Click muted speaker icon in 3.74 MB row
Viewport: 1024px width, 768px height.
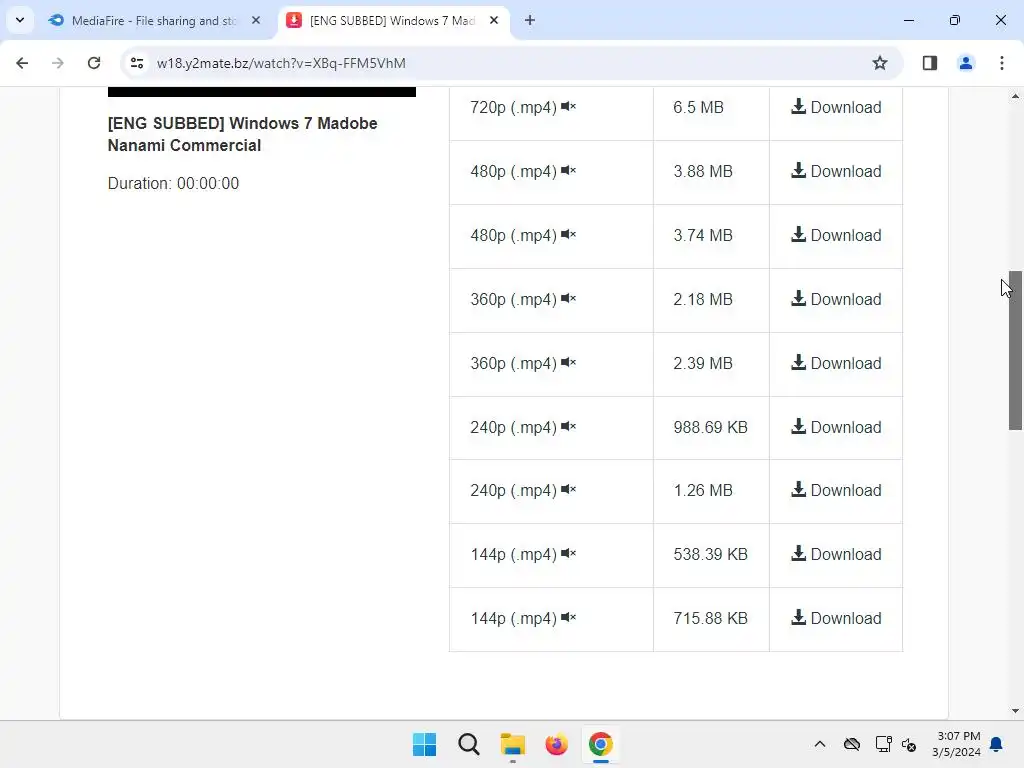568,234
